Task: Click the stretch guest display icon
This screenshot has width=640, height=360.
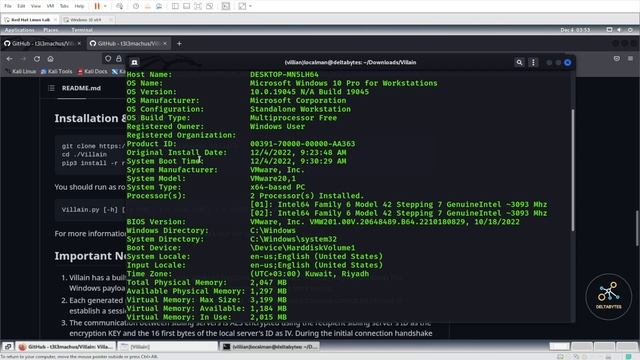Action: pos(242,6)
